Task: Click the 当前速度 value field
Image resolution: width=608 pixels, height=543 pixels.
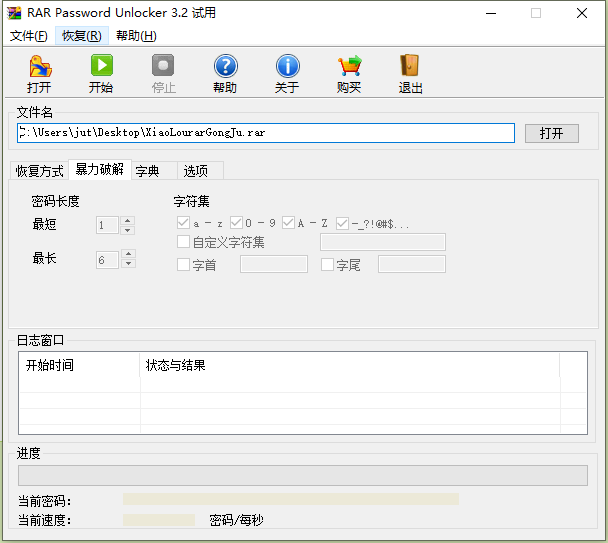Action: coord(159,520)
